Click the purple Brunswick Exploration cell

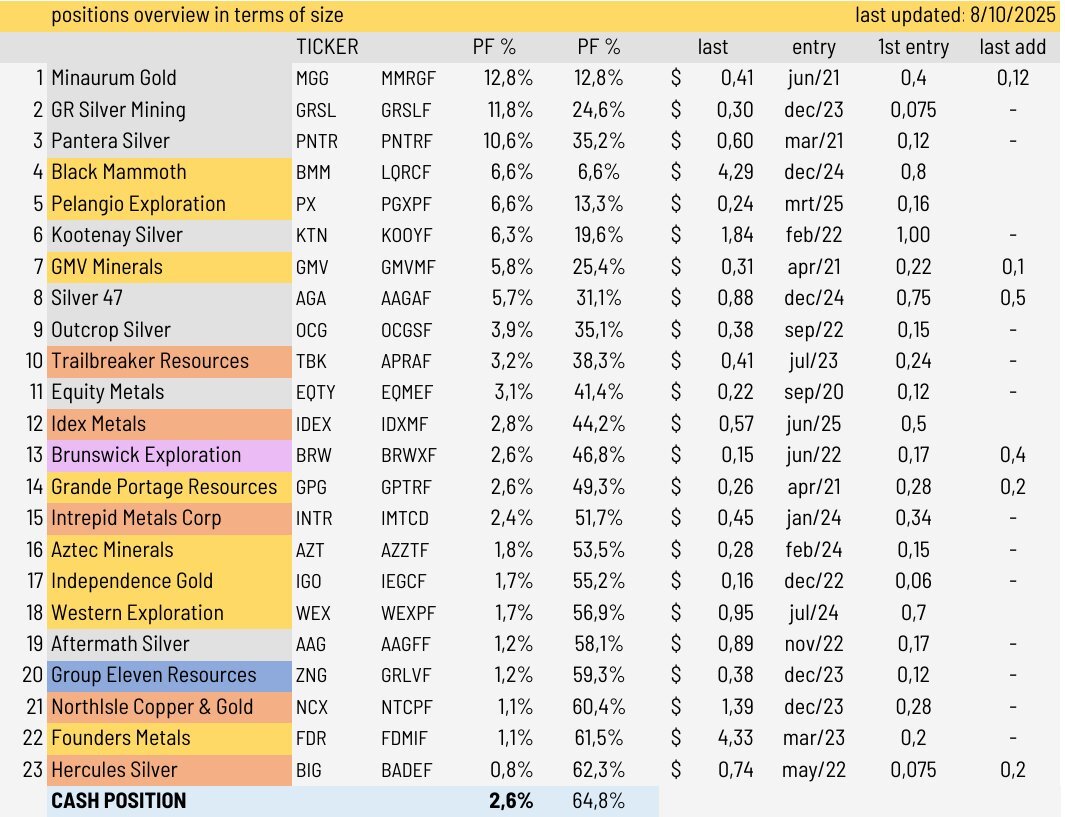click(x=146, y=455)
